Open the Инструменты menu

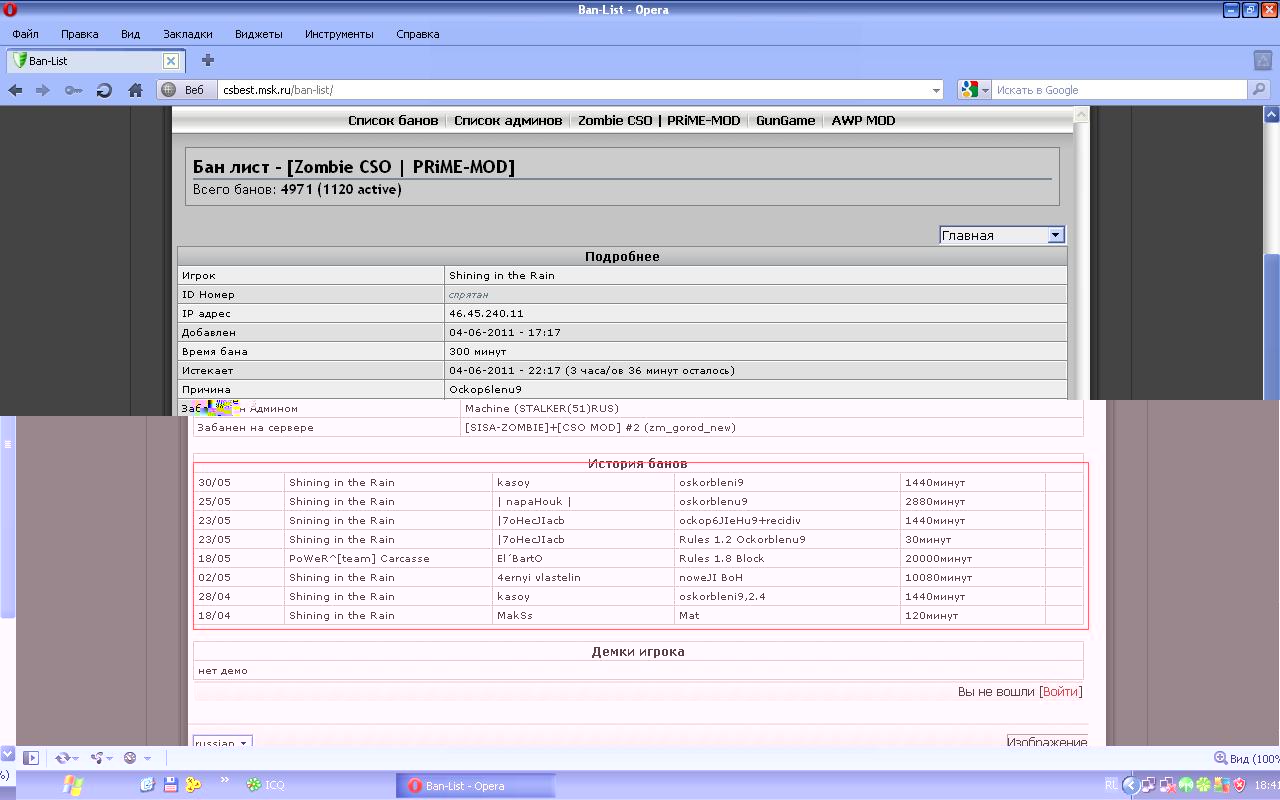pyautogui.click(x=339, y=34)
